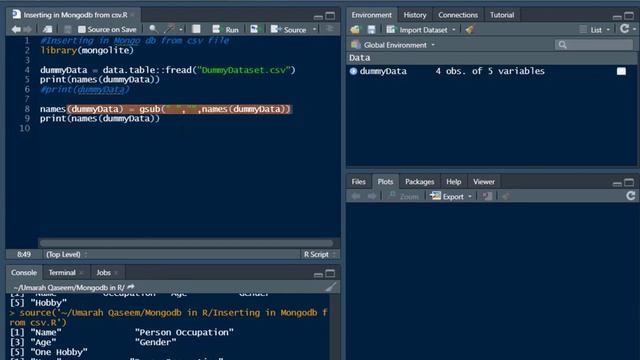
Task: Click the Environment search field
Action: click(x=594, y=45)
